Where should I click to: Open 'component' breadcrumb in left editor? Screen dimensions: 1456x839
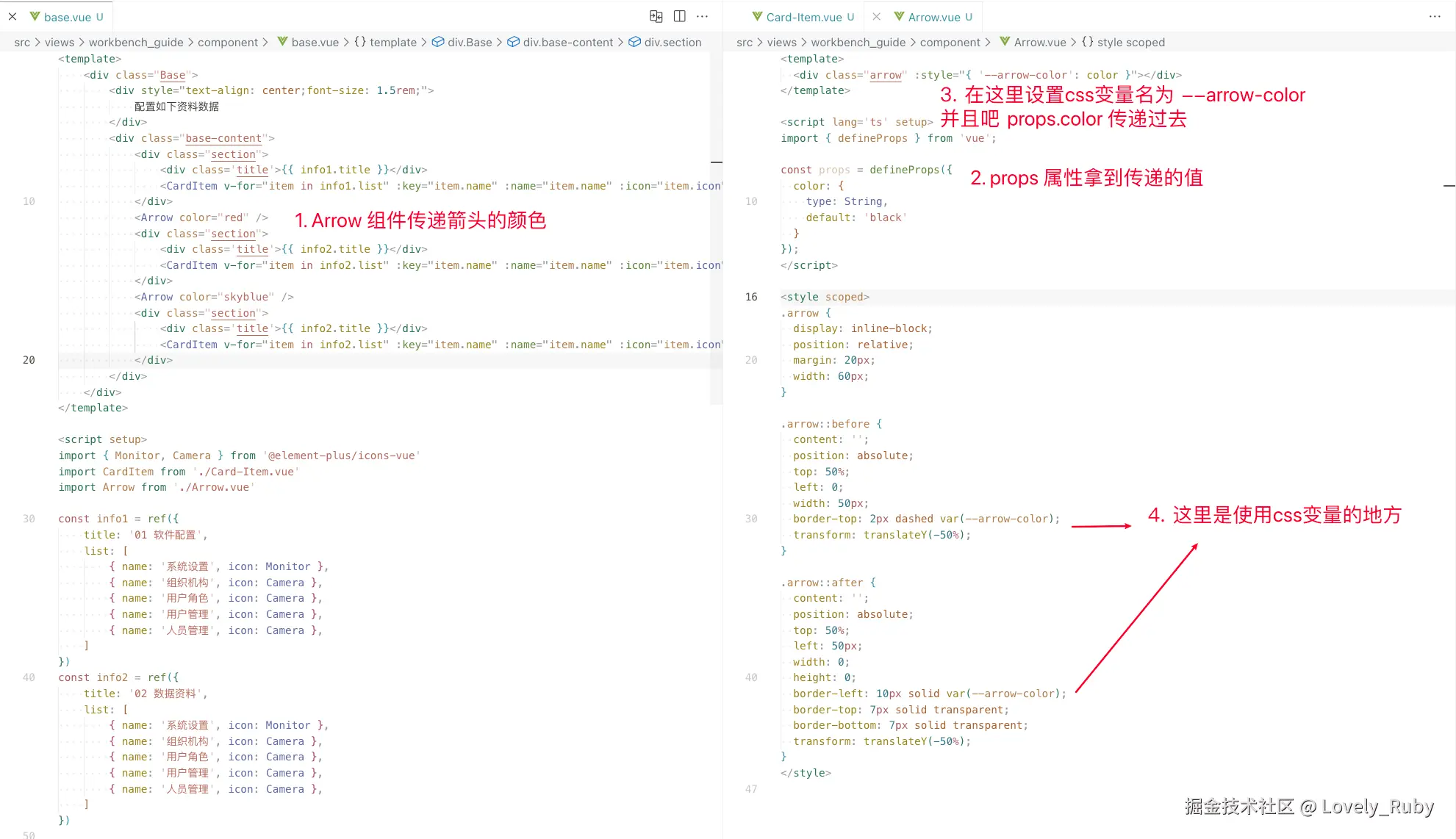click(228, 43)
